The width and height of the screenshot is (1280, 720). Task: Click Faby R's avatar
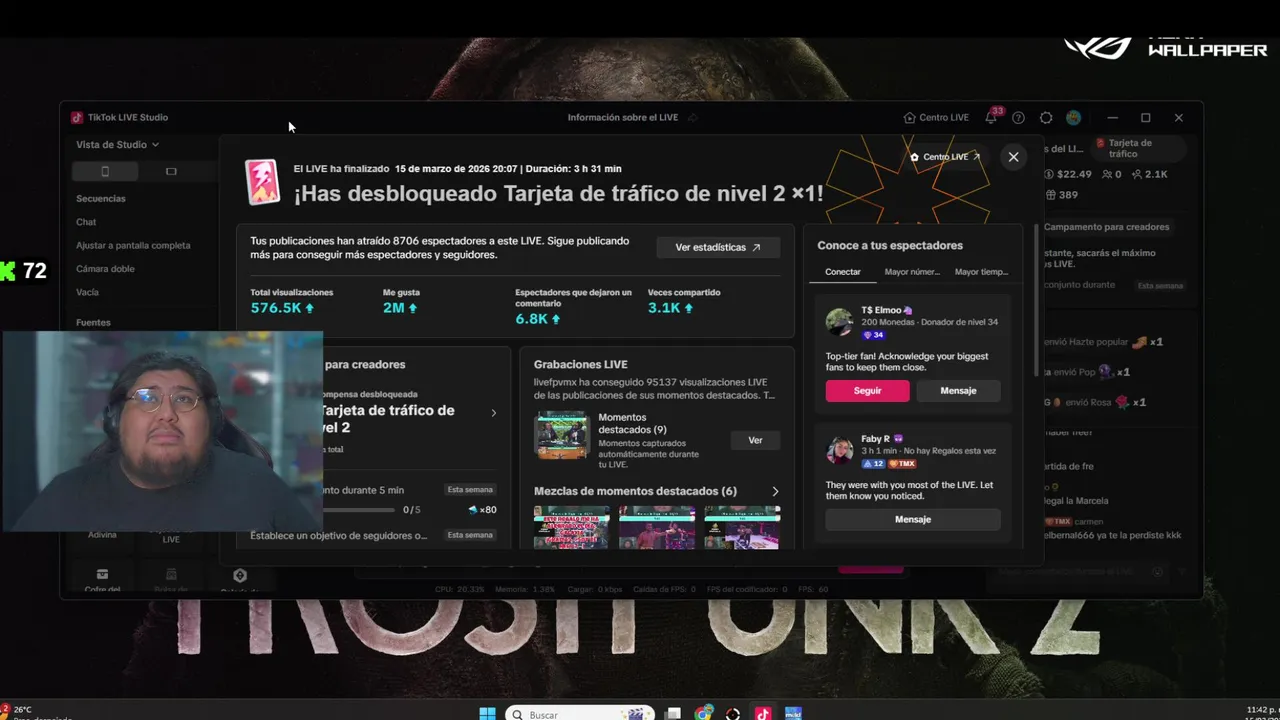[839, 451]
